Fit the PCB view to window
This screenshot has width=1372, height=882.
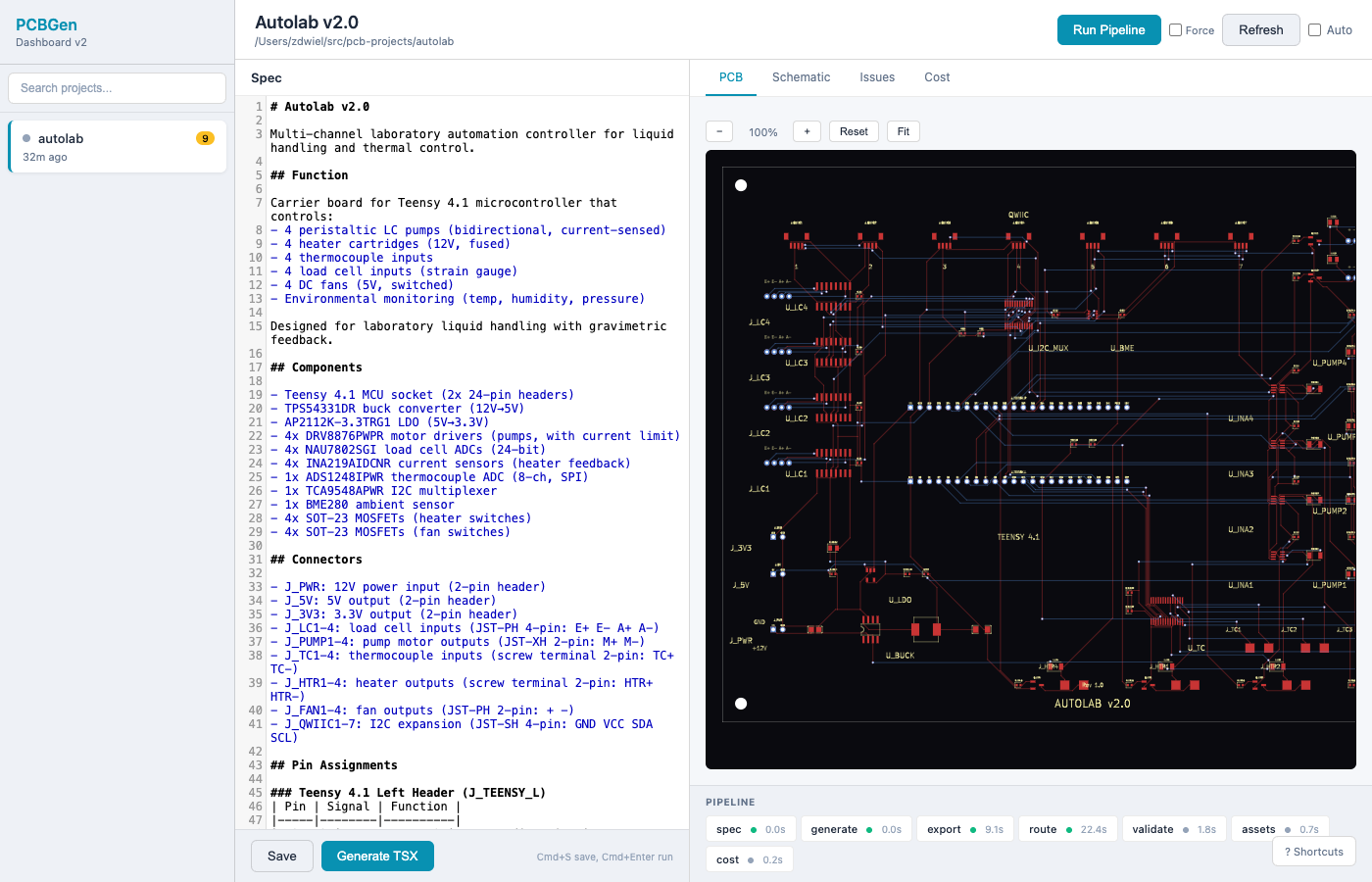tap(903, 131)
